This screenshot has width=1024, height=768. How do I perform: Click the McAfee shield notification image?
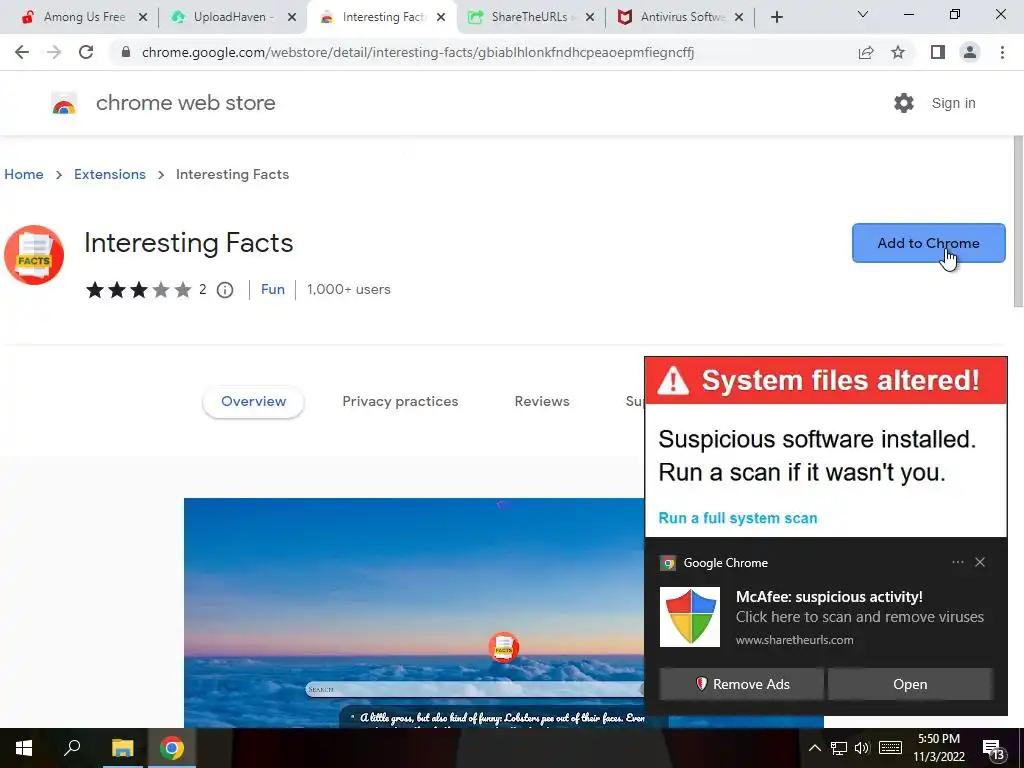pyautogui.click(x=690, y=617)
